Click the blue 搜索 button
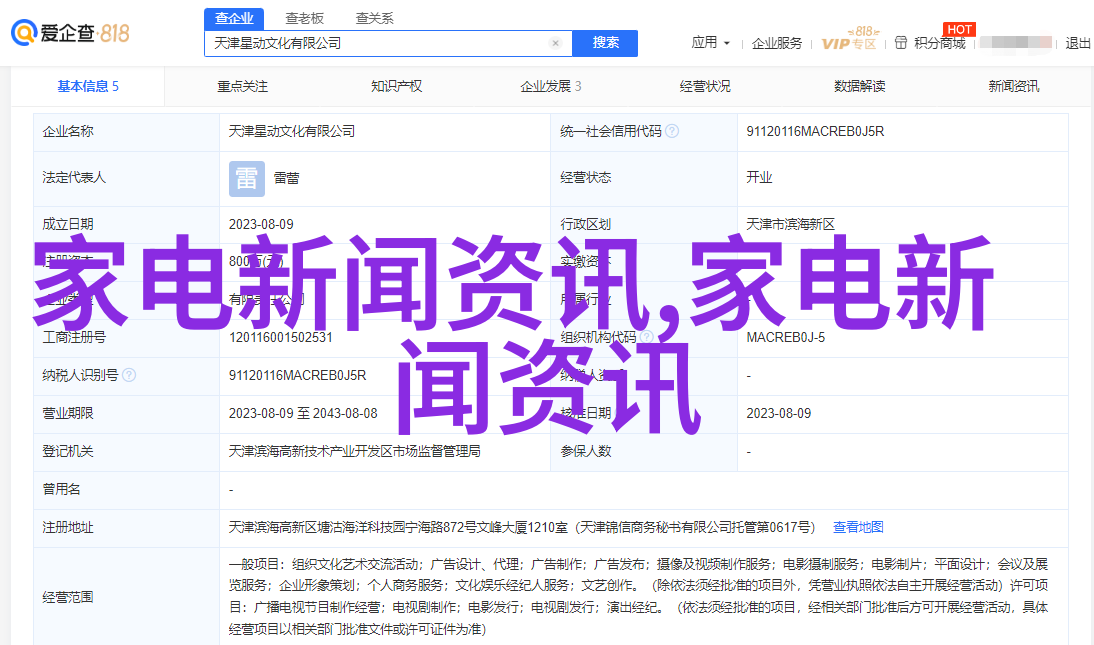Screen dimensions: 1094x645 (x=605, y=43)
